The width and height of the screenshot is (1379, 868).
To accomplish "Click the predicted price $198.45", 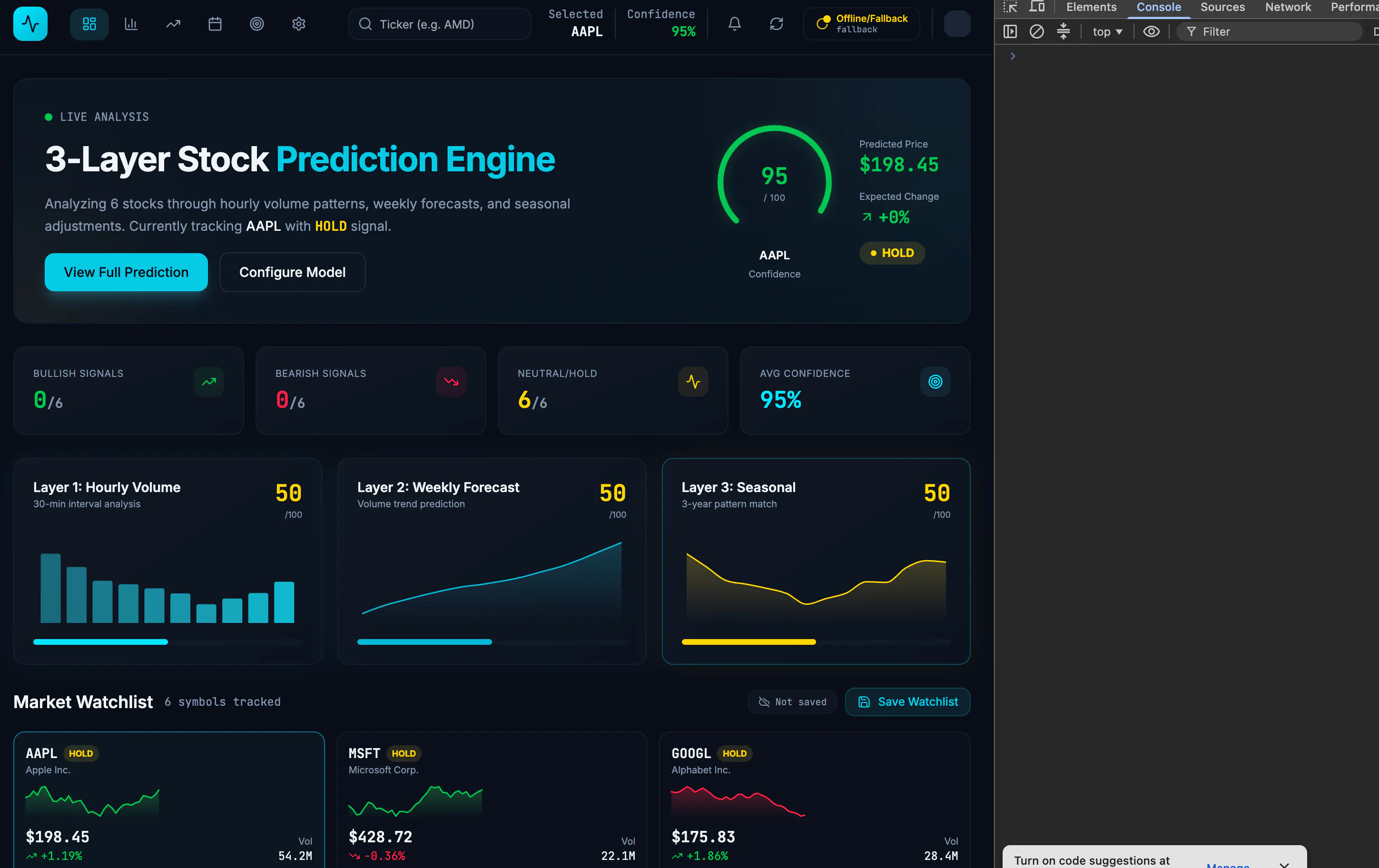I will (899, 164).
